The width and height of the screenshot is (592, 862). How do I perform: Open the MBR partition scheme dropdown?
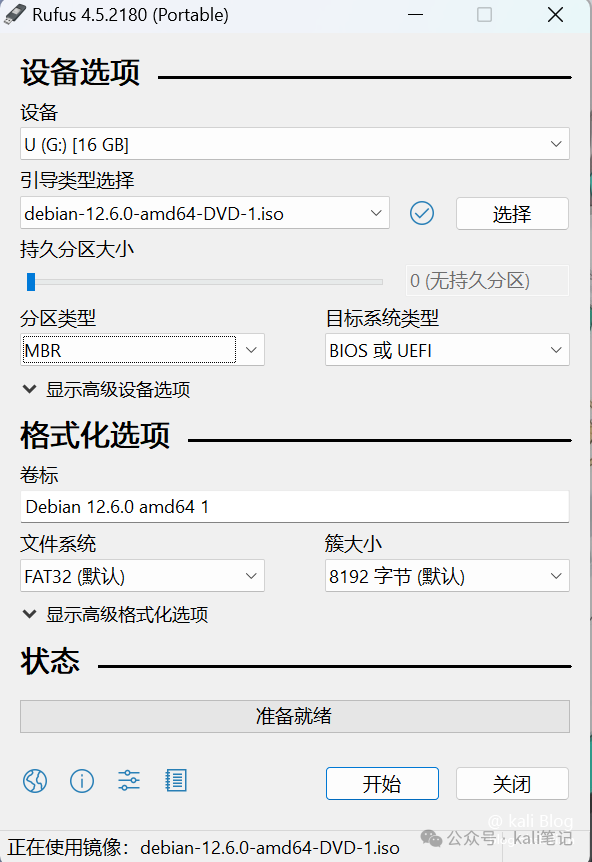142,350
